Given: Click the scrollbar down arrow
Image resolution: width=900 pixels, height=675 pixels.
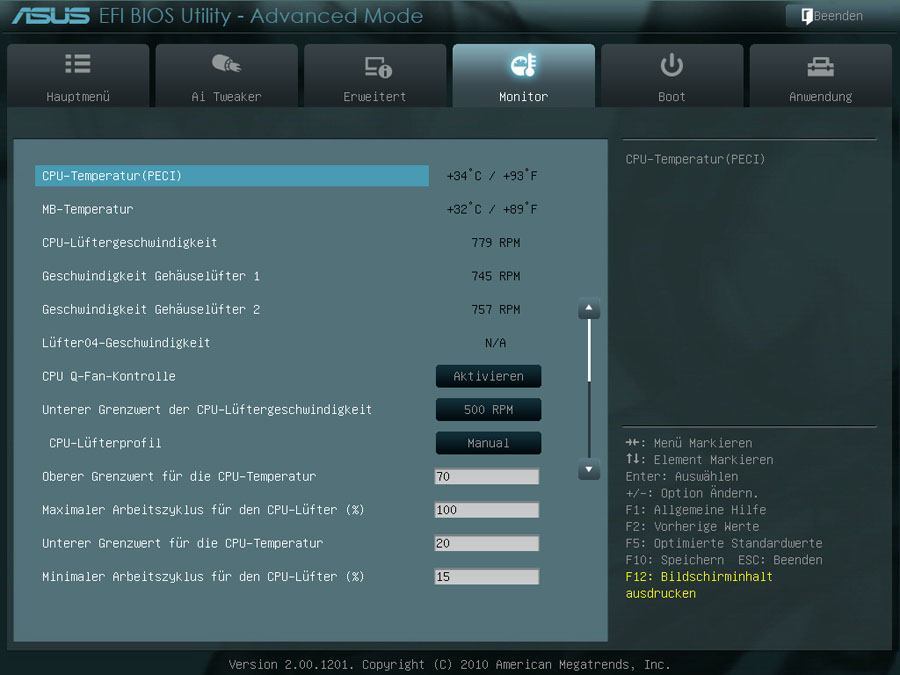Looking at the screenshot, I should (589, 469).
